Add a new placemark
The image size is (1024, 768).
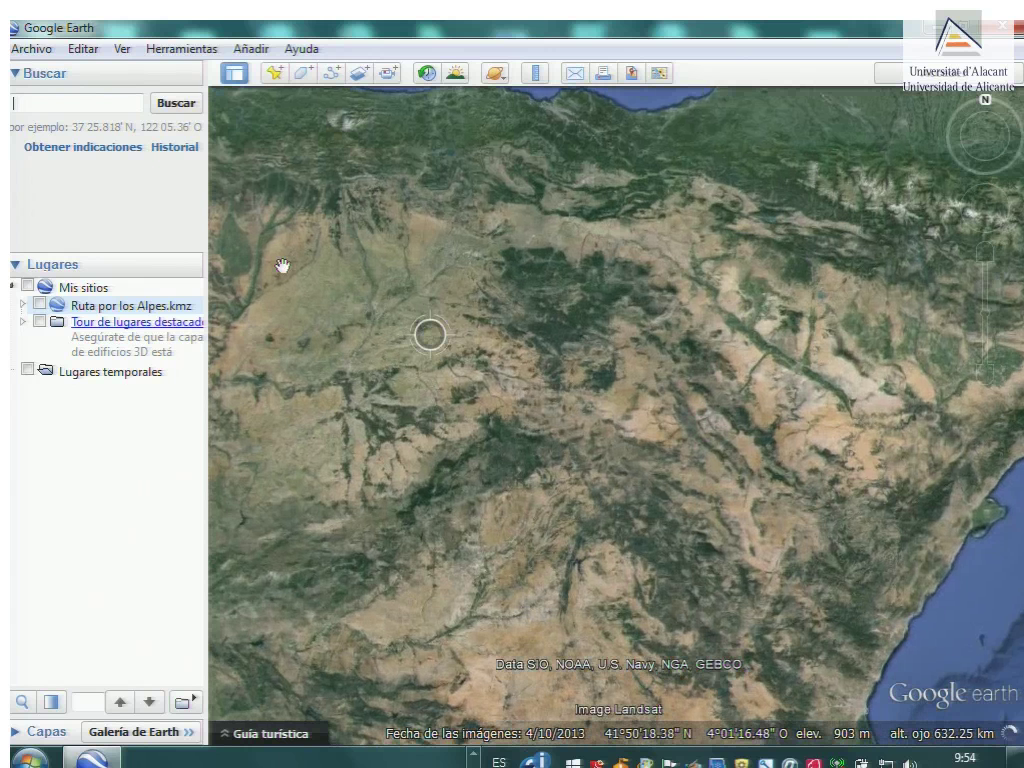(x=274, y=73)
